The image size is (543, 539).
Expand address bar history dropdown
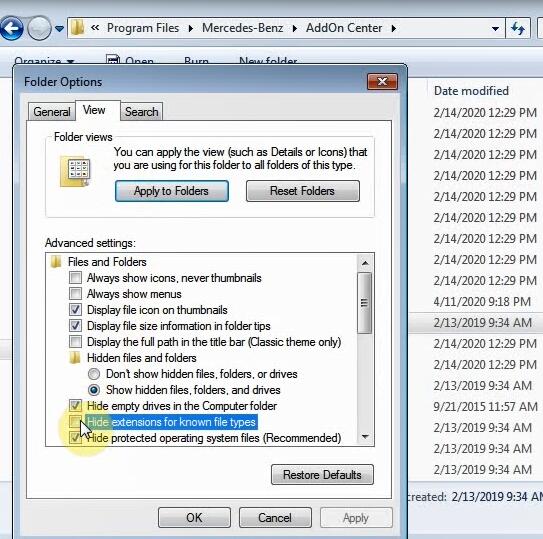[495, 28]
